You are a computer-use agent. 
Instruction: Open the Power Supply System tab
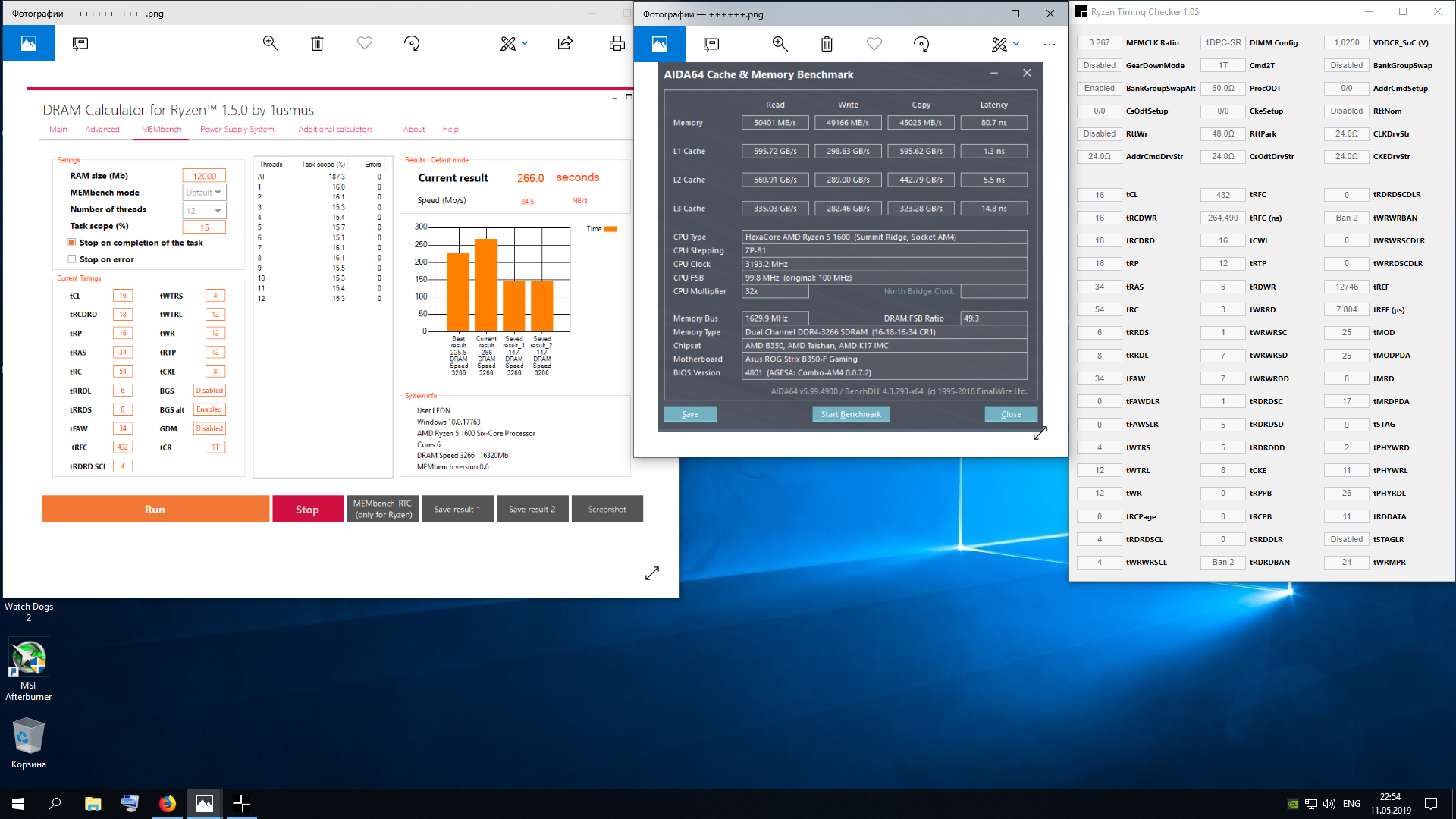[237, 130]
